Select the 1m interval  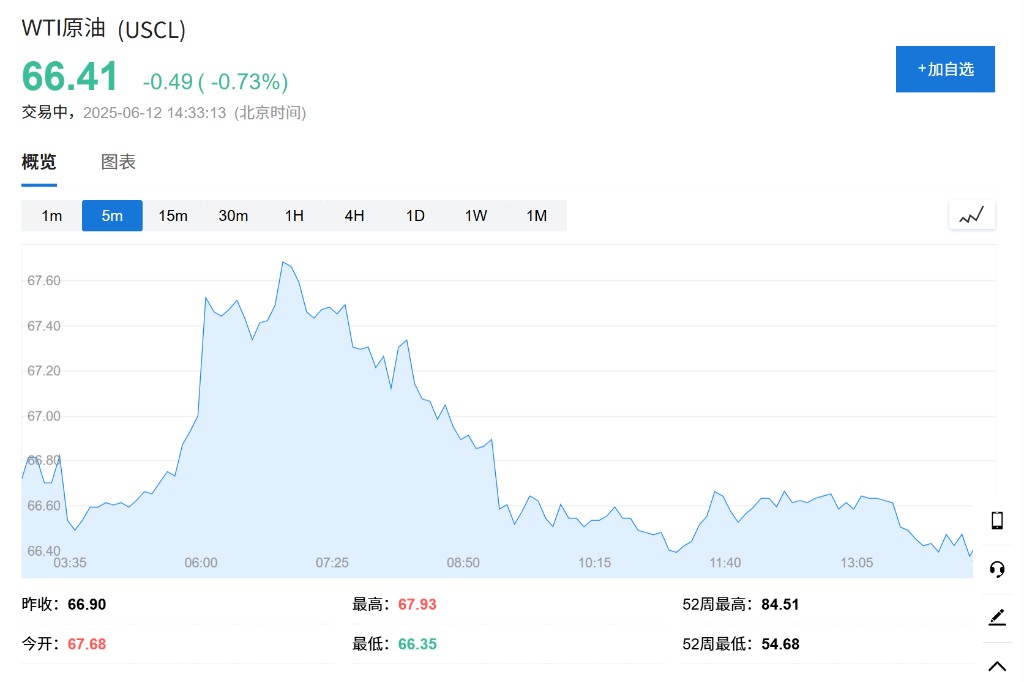tap(52, 216)
